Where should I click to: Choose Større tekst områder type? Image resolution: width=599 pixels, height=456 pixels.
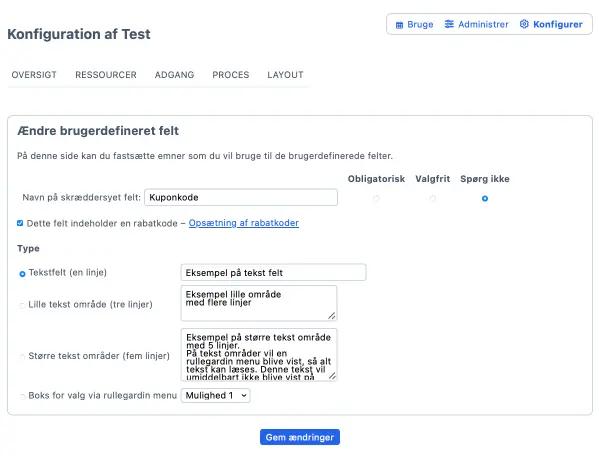pyautogui.click(x=22, y=357)
